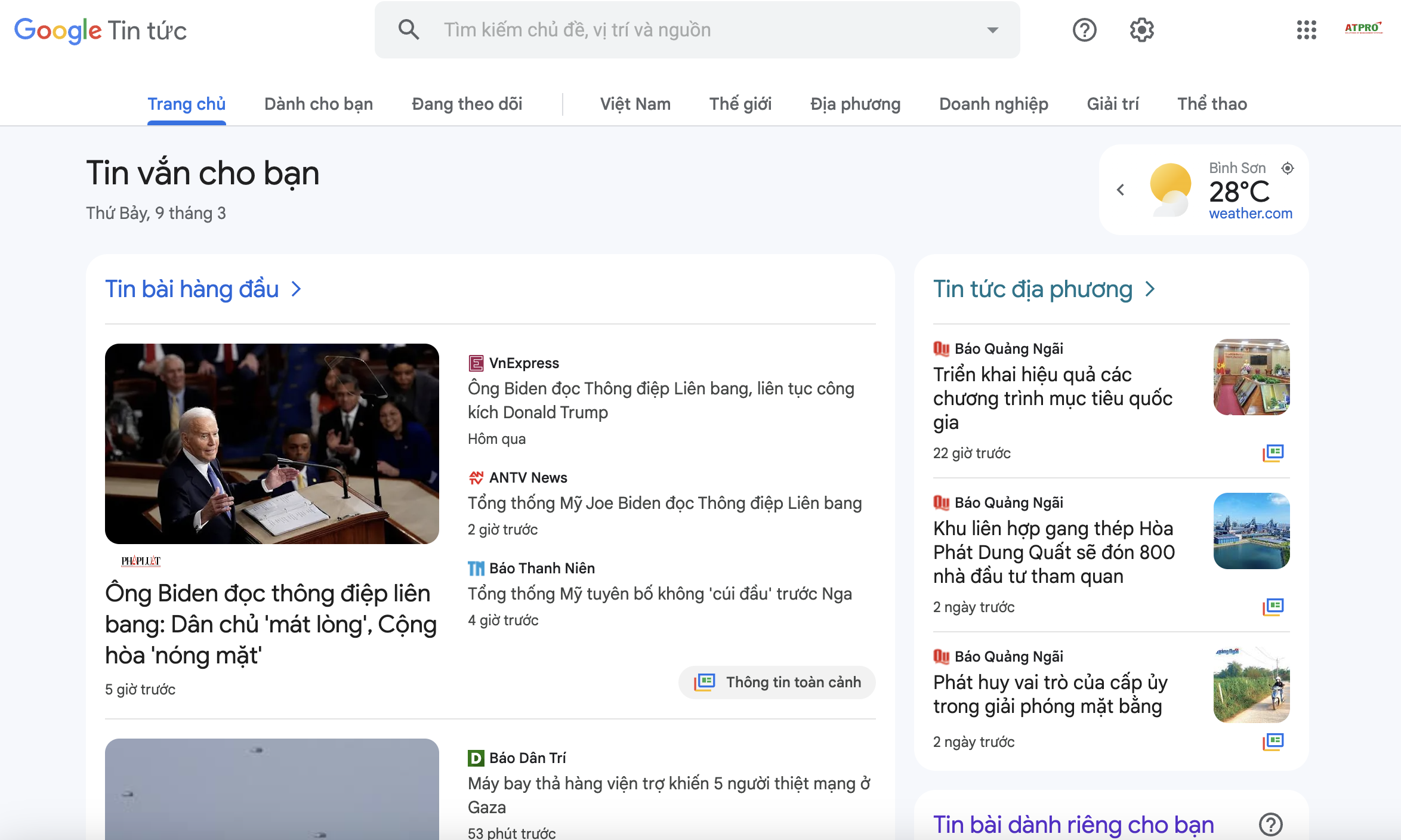Click motorbike road thumbnail for Phát huy article

[1251, 685]
